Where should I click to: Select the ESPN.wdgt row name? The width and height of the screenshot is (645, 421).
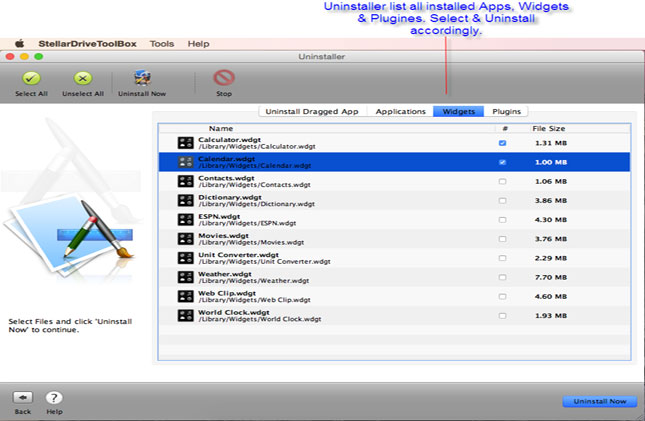pyautogui.click(x=219, y=216)
